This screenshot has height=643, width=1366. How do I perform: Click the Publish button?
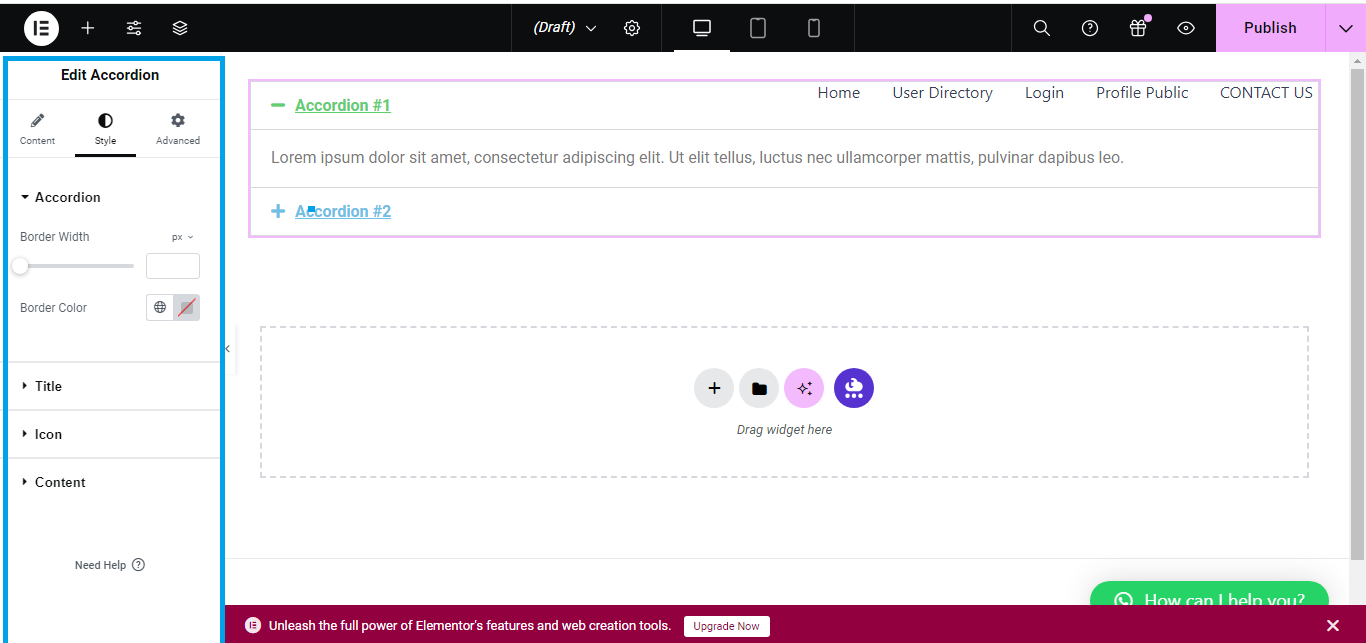point(1270,28)
